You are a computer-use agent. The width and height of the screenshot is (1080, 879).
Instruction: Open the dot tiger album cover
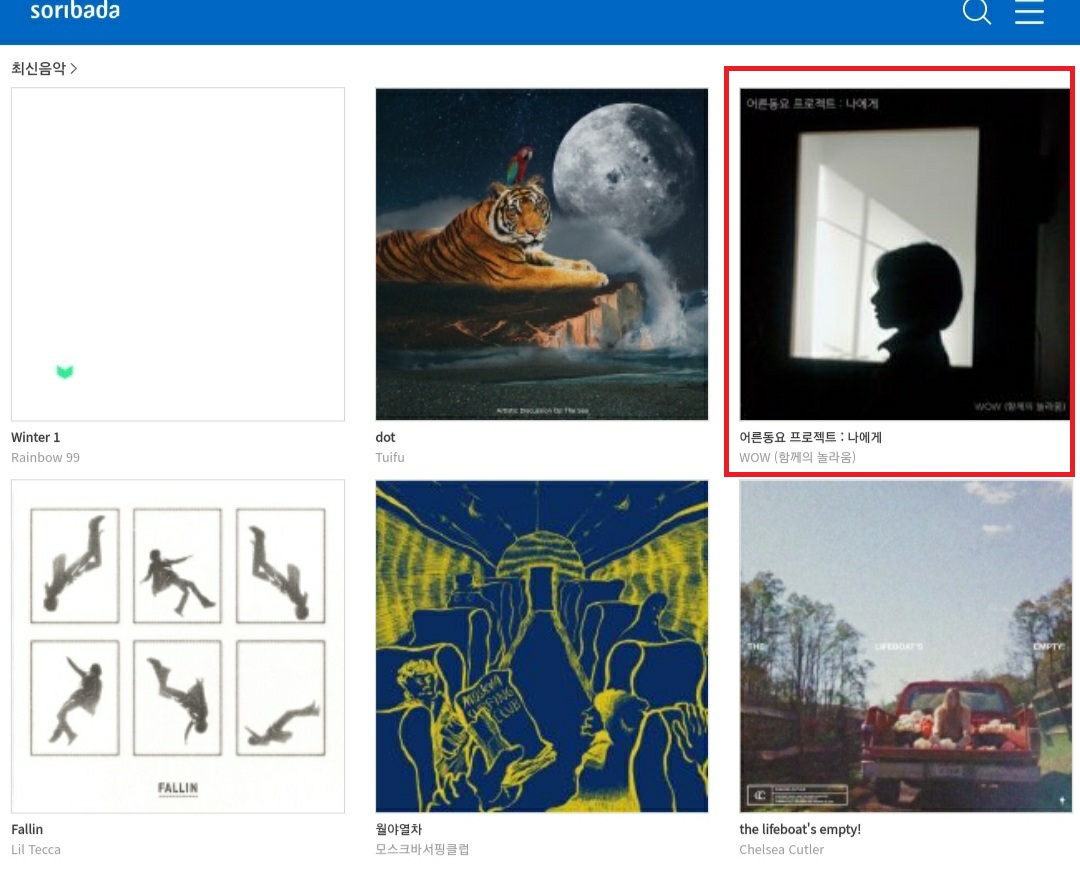[542, 254]
